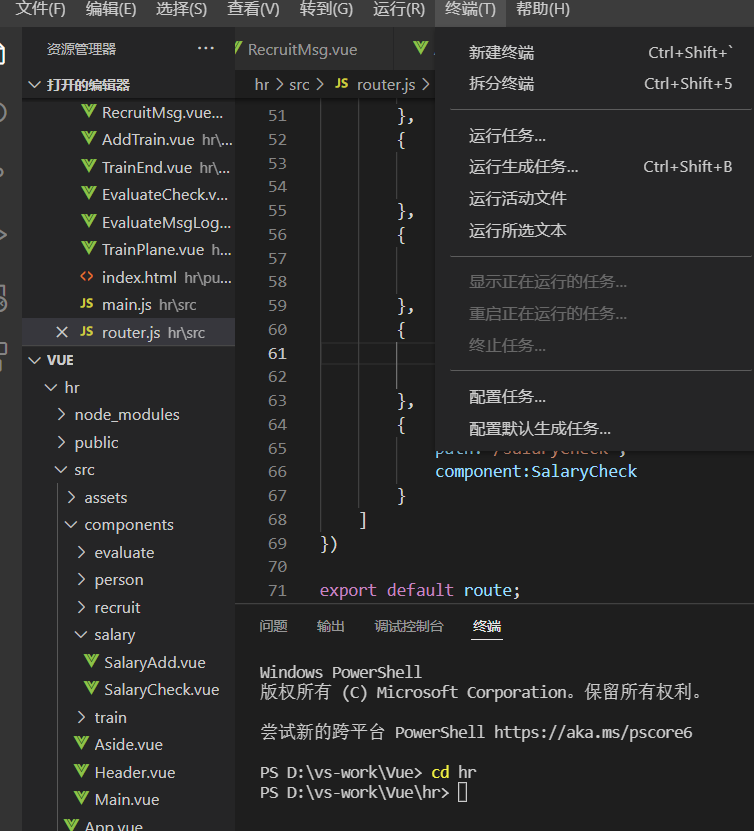Open the 文件(F) menu

pyautogui.click(x=40, y=9)
